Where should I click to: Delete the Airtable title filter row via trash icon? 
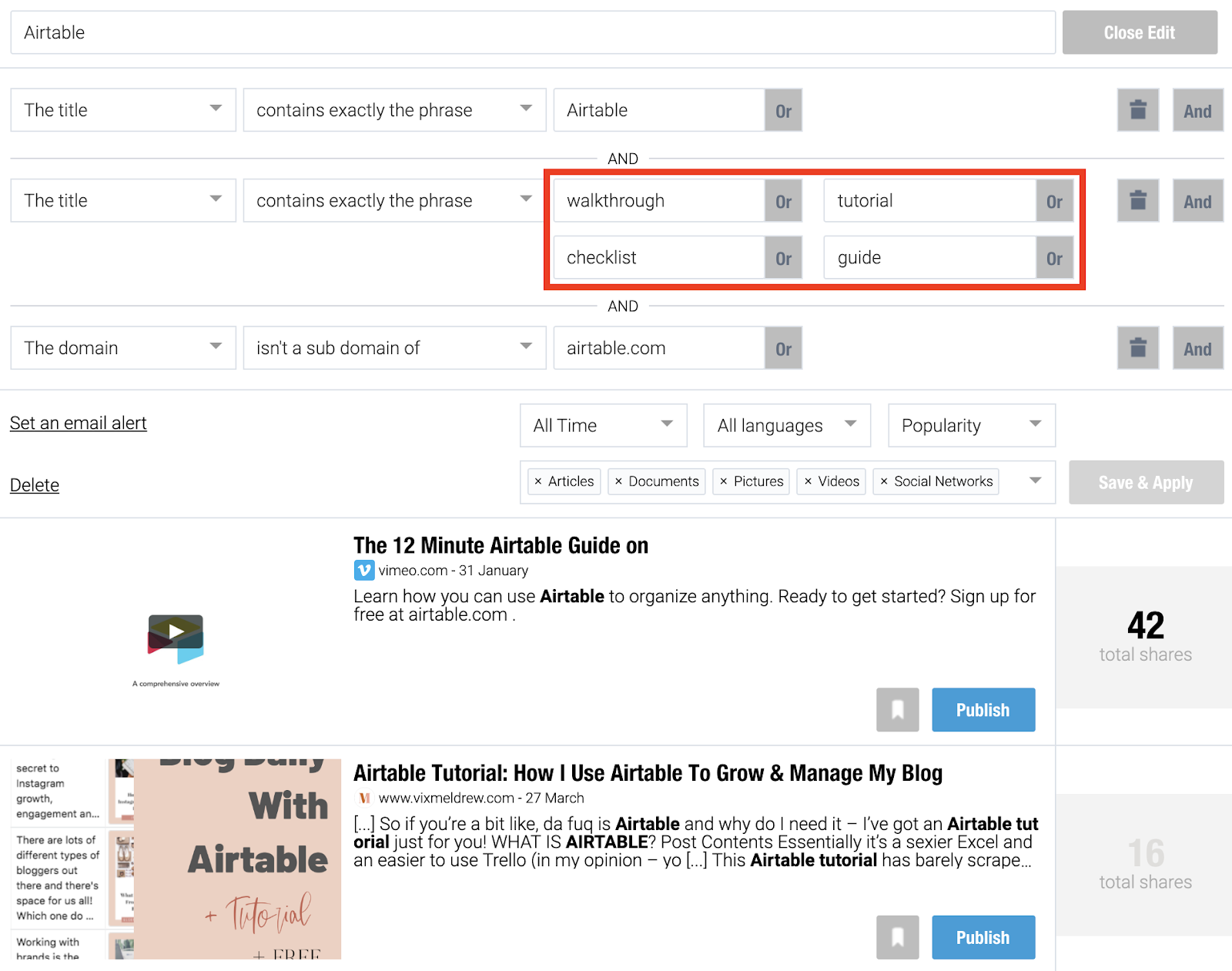pos(1138,110)
